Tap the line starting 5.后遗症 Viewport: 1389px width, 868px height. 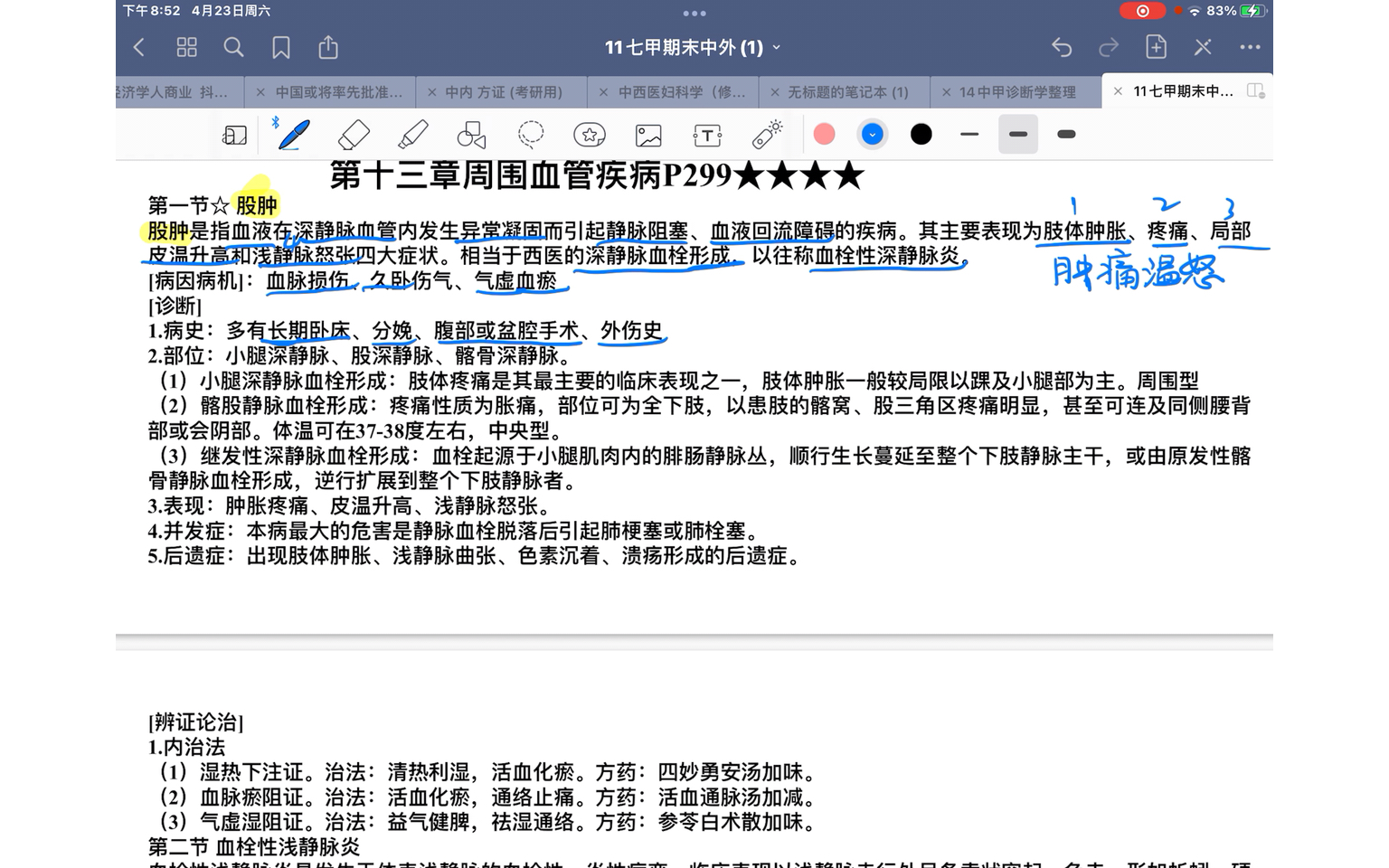pyautogui.click(x=475, y=555)
